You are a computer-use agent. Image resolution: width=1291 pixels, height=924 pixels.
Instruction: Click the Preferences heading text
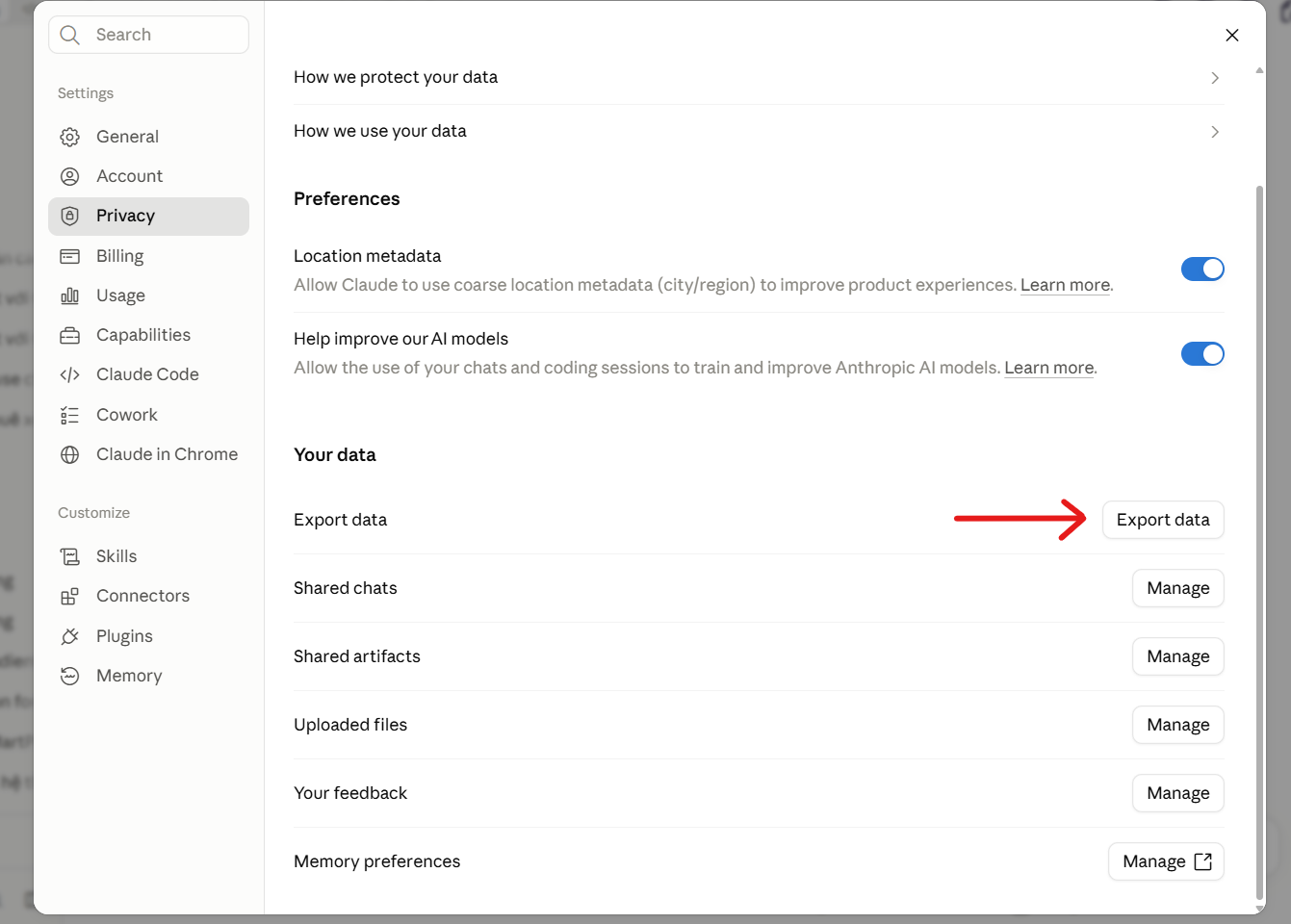pos(347,198)
